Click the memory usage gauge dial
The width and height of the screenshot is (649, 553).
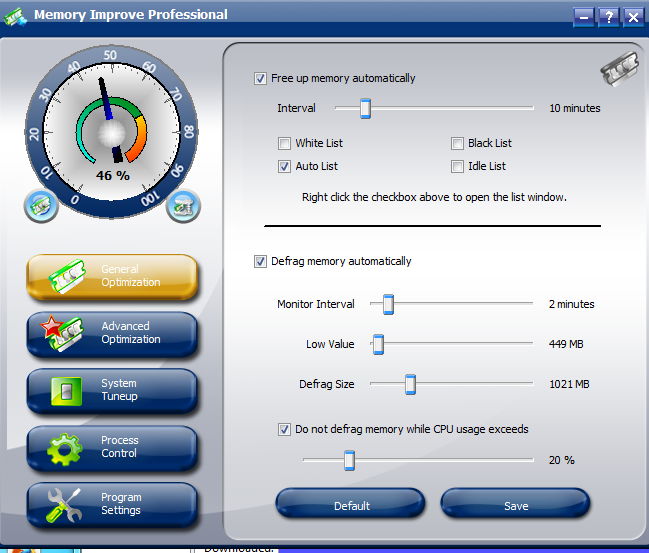(x=111, y=132)
